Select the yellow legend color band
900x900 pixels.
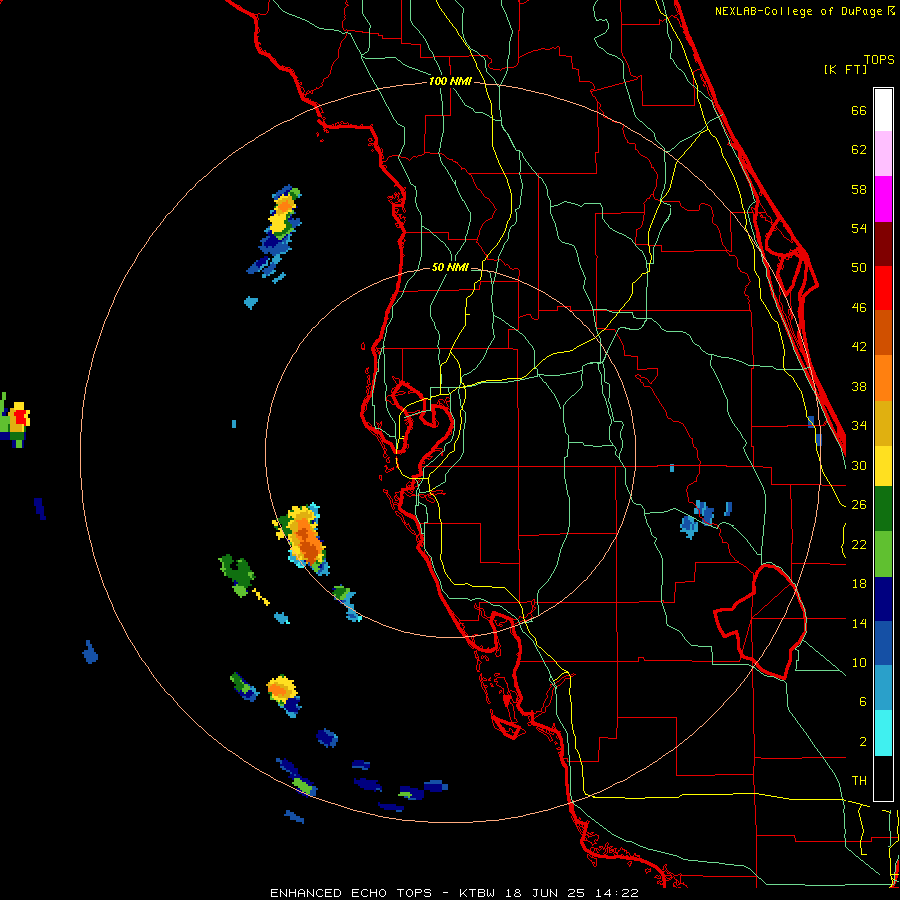(x=883, y=466)
